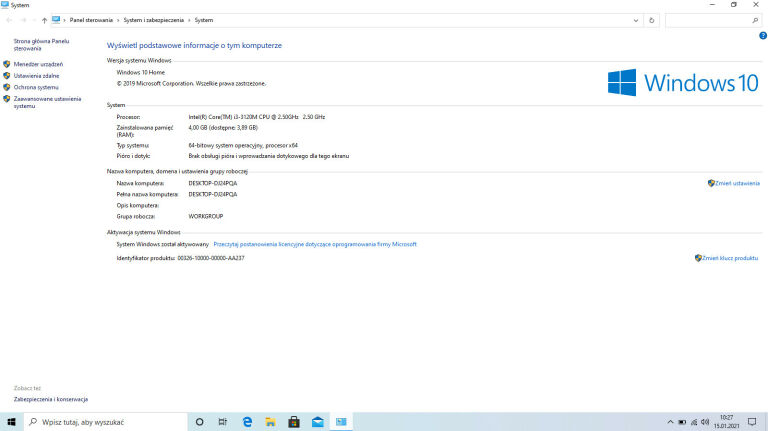Click the search magnifier icon

[x=755, y=21]
